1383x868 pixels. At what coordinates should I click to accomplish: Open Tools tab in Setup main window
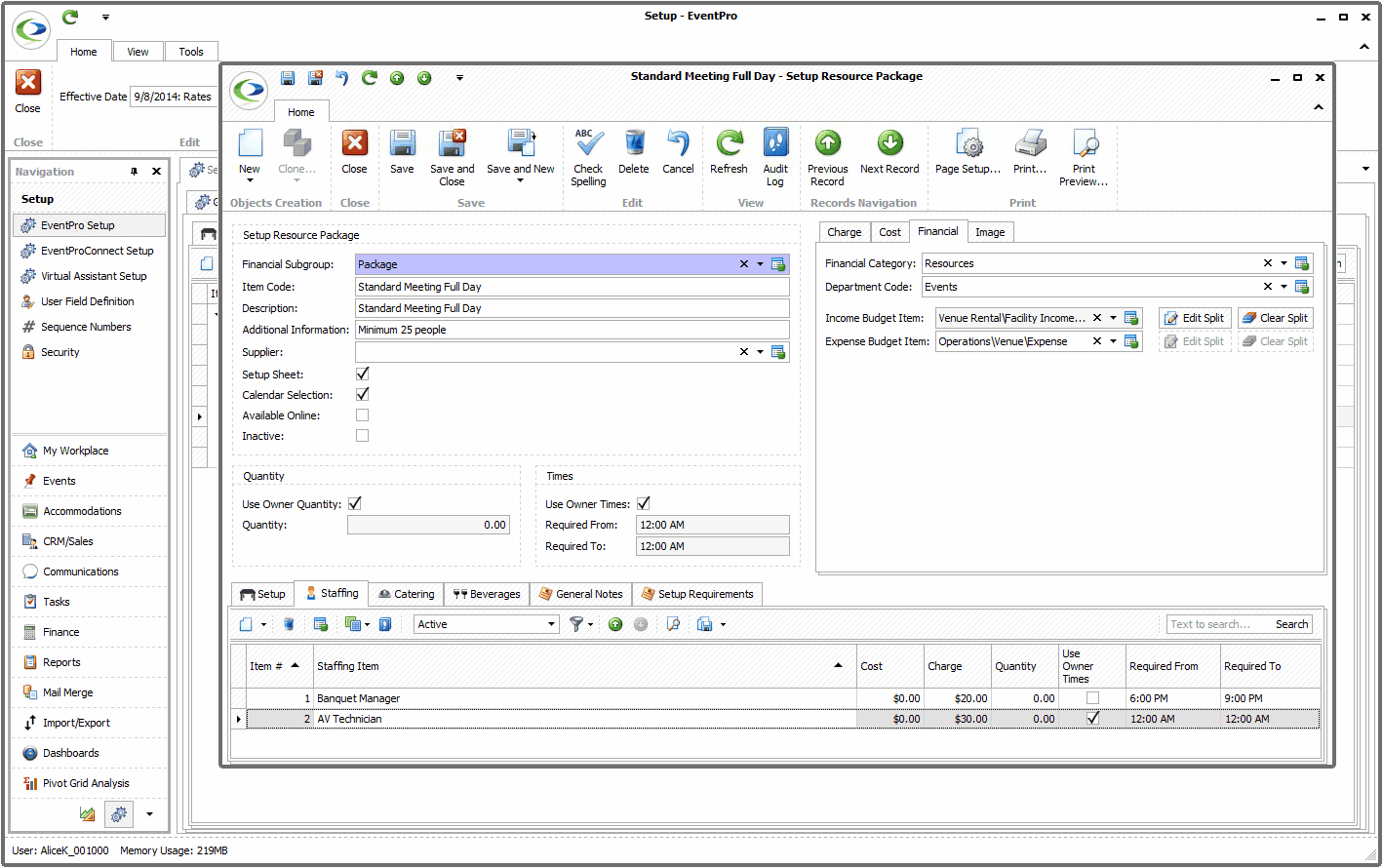point(191,52)
